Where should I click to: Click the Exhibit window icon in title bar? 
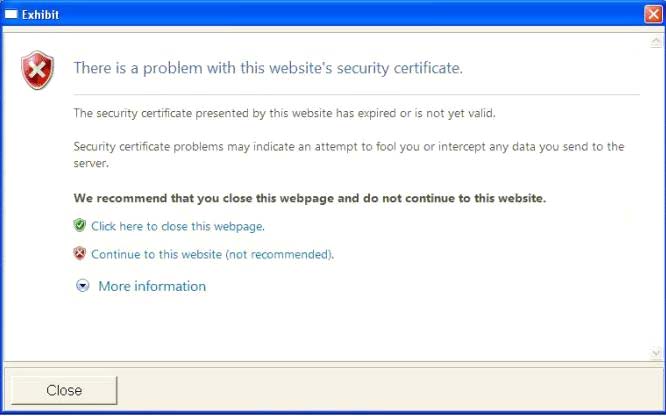tap(11, 14)
